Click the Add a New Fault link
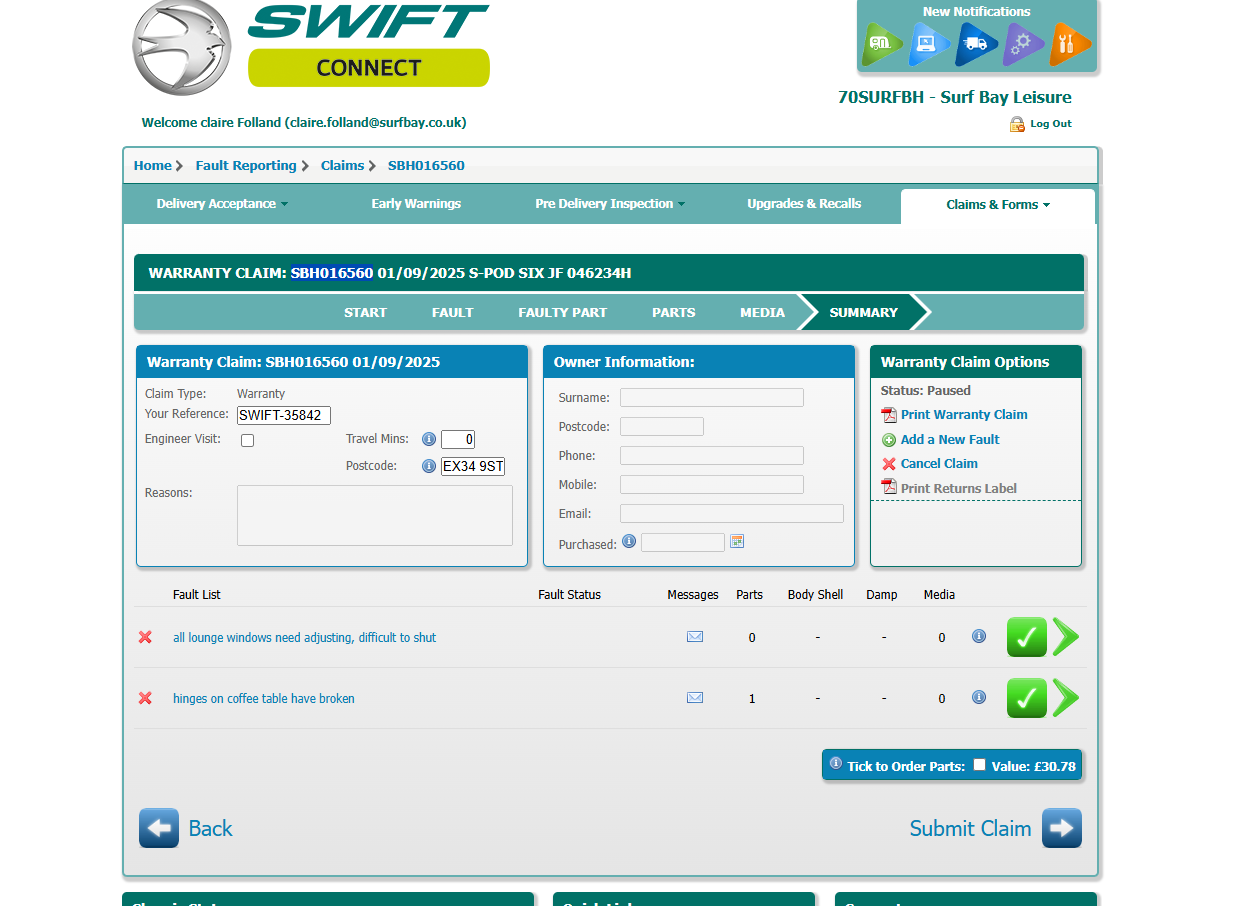 click(x=950, y=440)
